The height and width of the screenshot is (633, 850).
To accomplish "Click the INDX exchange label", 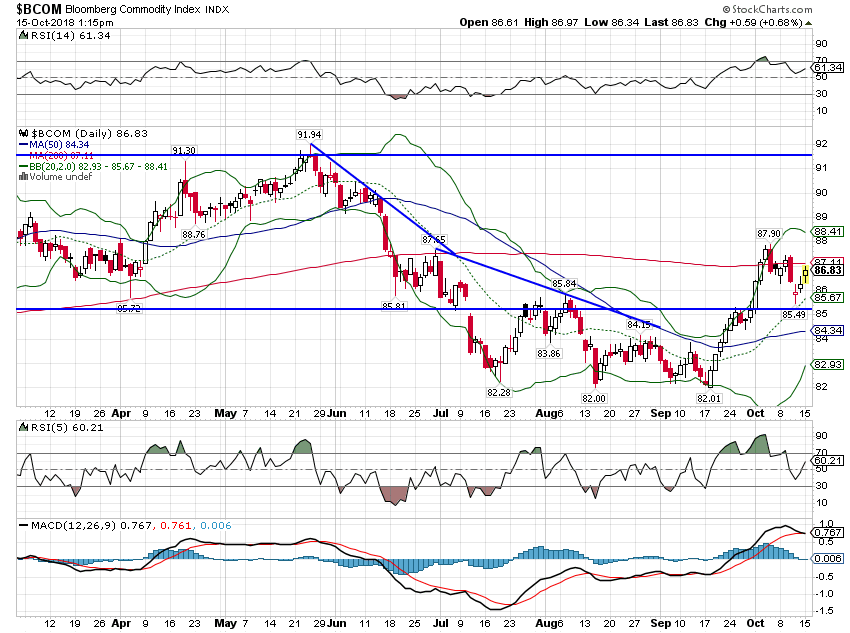I will pos(217,10).
